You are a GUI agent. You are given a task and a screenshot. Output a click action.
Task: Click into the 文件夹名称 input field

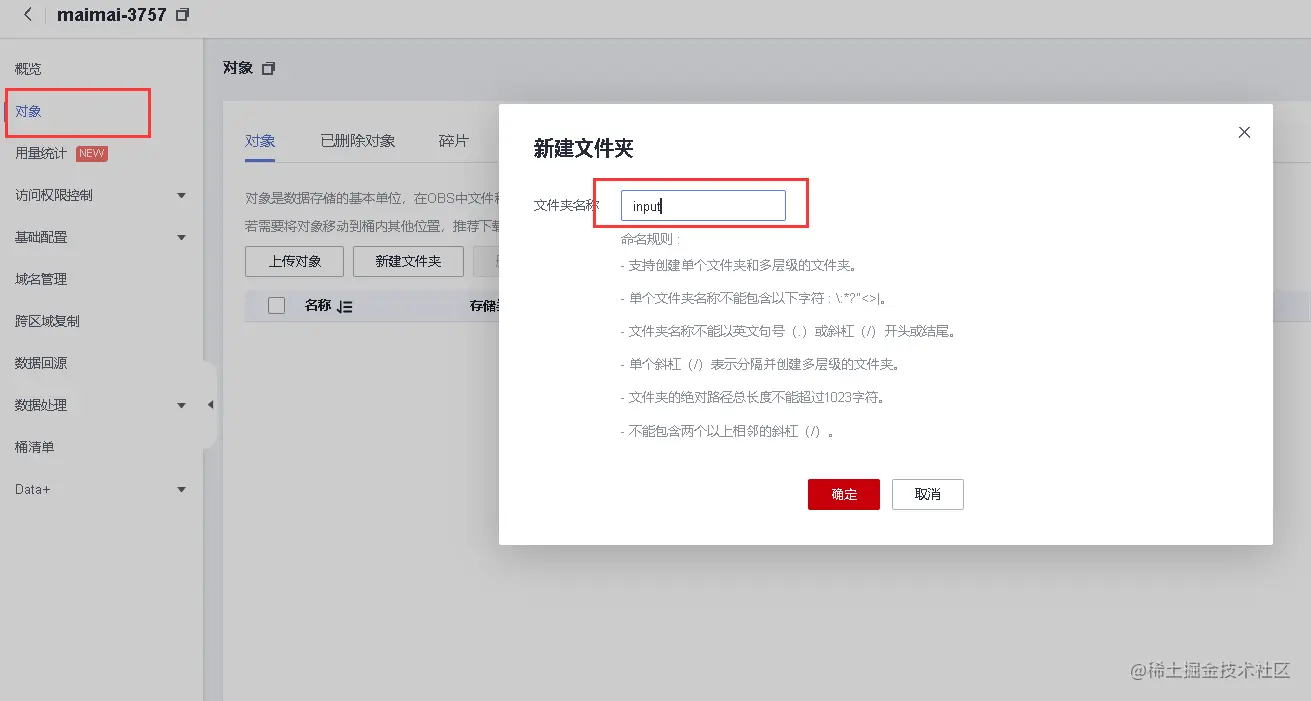[703, 205]
